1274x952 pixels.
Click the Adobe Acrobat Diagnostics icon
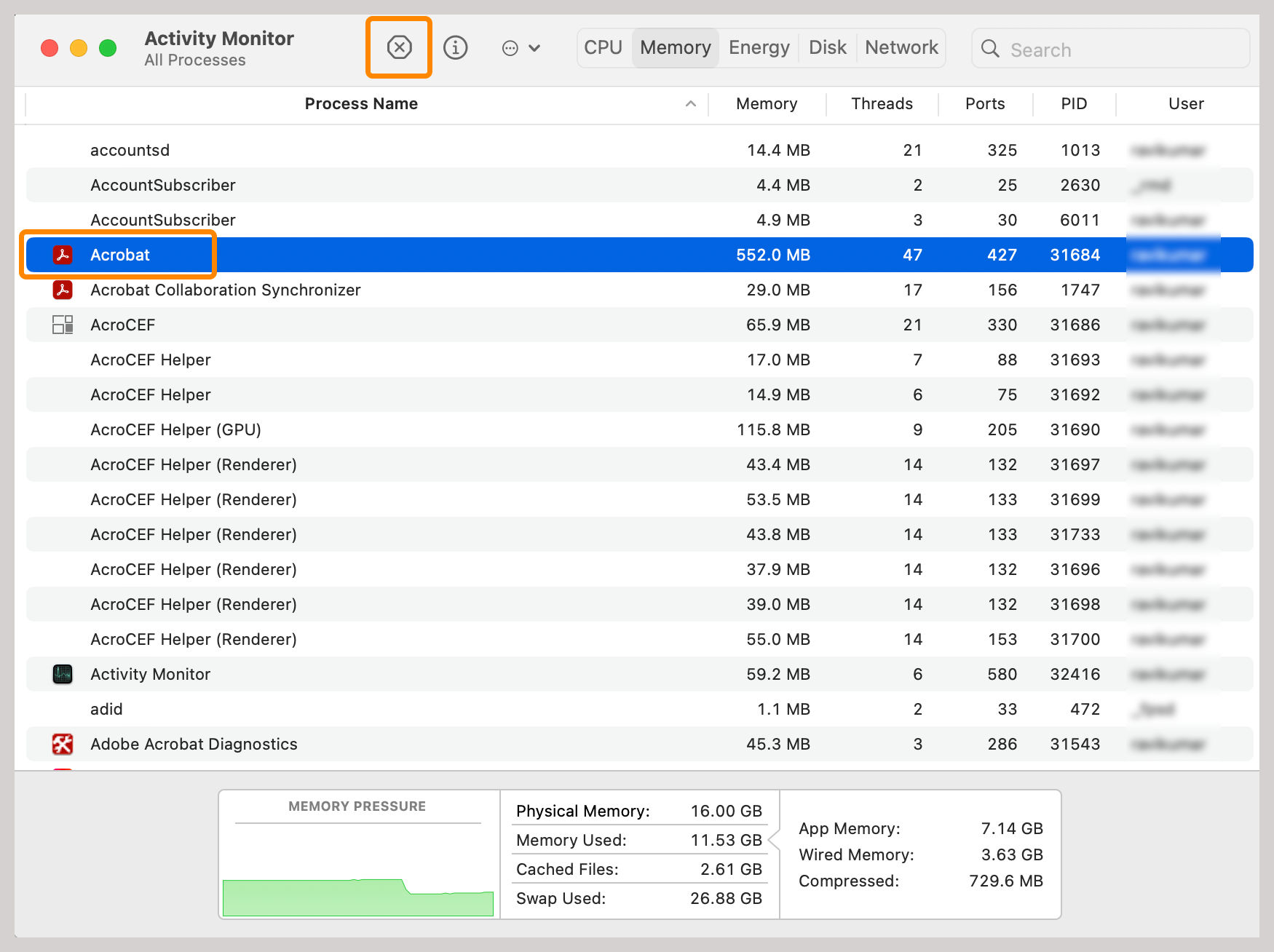tap(63, 744)
